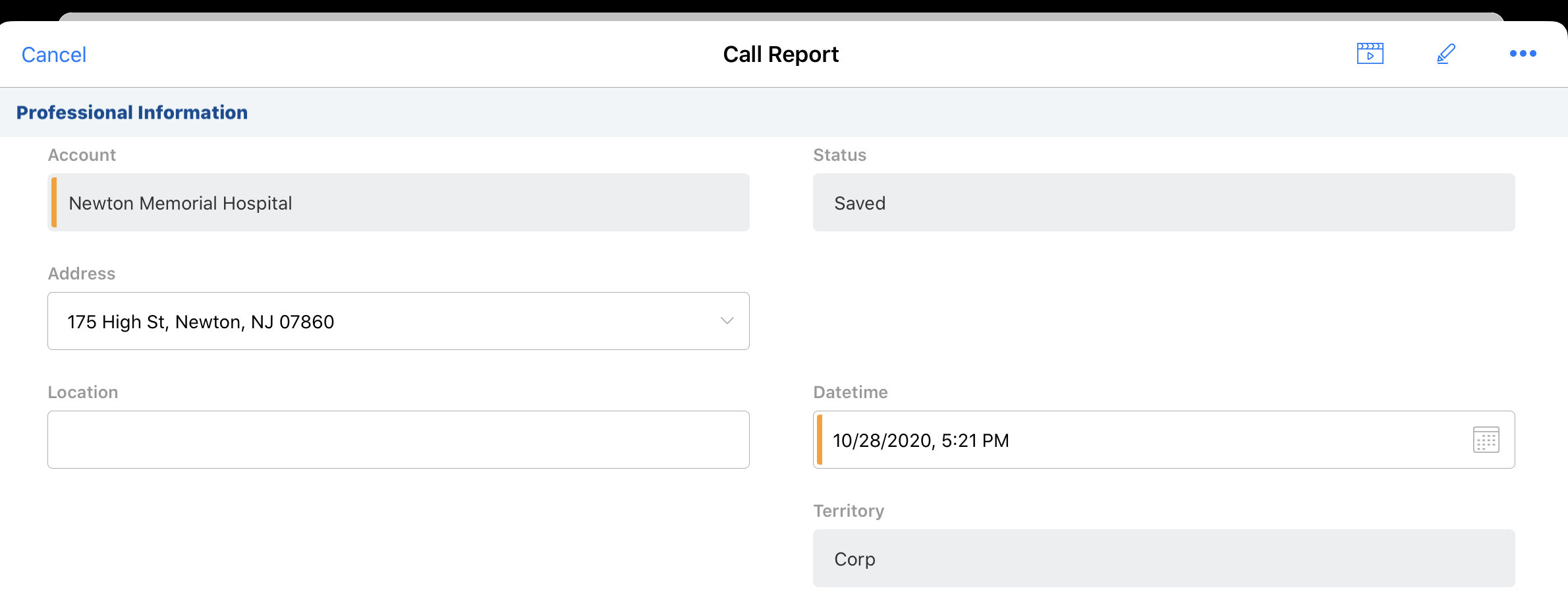Image resolution: width=1568 pixels, height=613 pixels.
Task: Open the three-dot more options menu
Action: [1523, 53]
